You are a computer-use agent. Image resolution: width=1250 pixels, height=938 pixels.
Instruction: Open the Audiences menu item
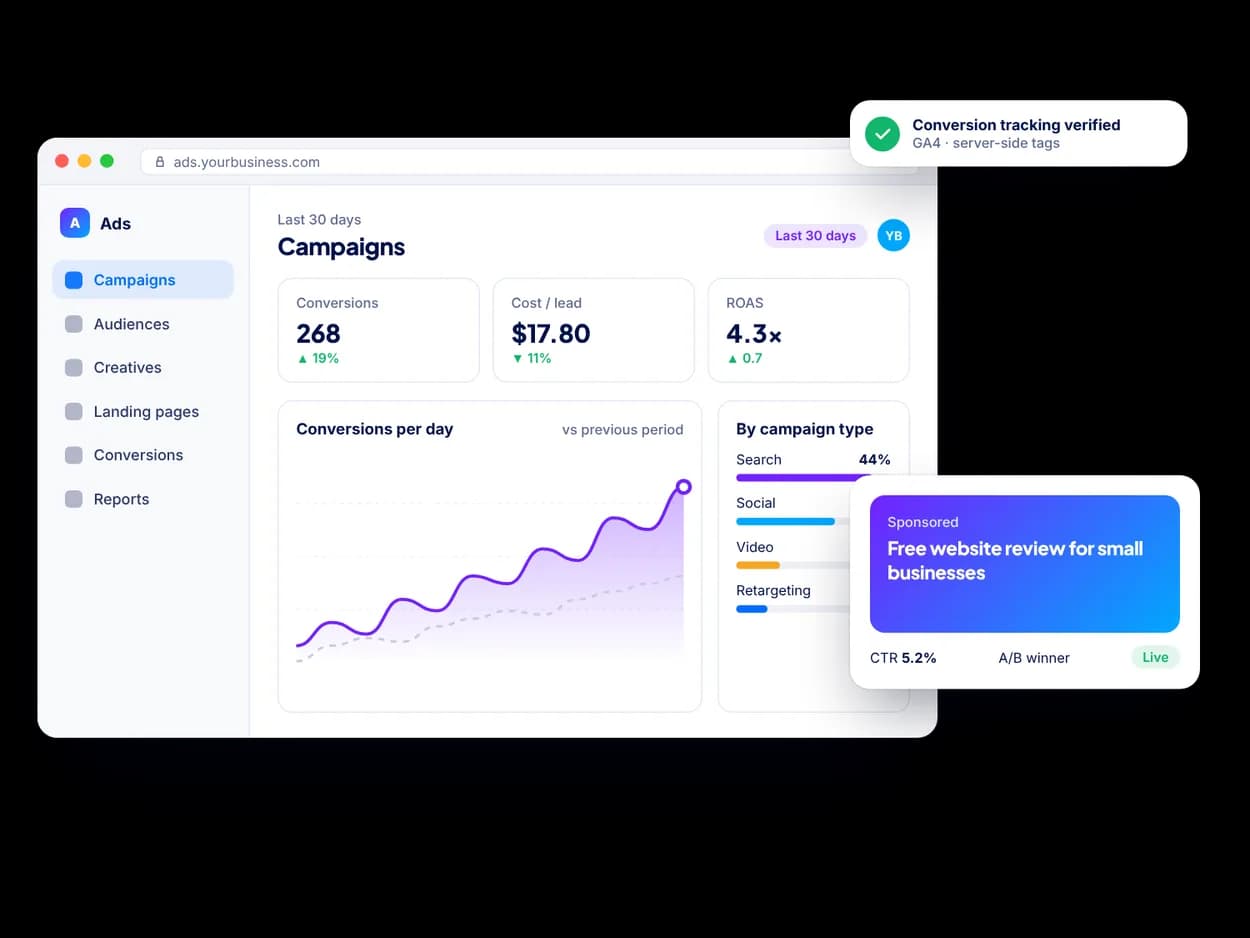(x=143, y=324)
